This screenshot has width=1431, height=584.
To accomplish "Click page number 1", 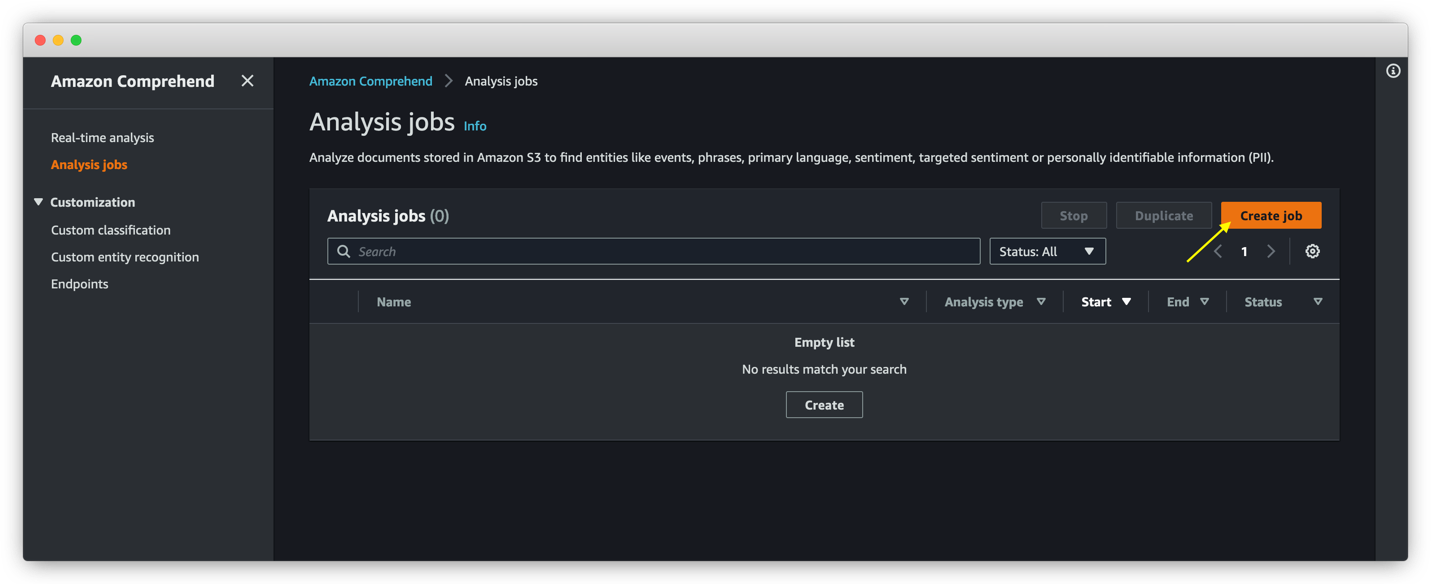I will coord(1244,252).
